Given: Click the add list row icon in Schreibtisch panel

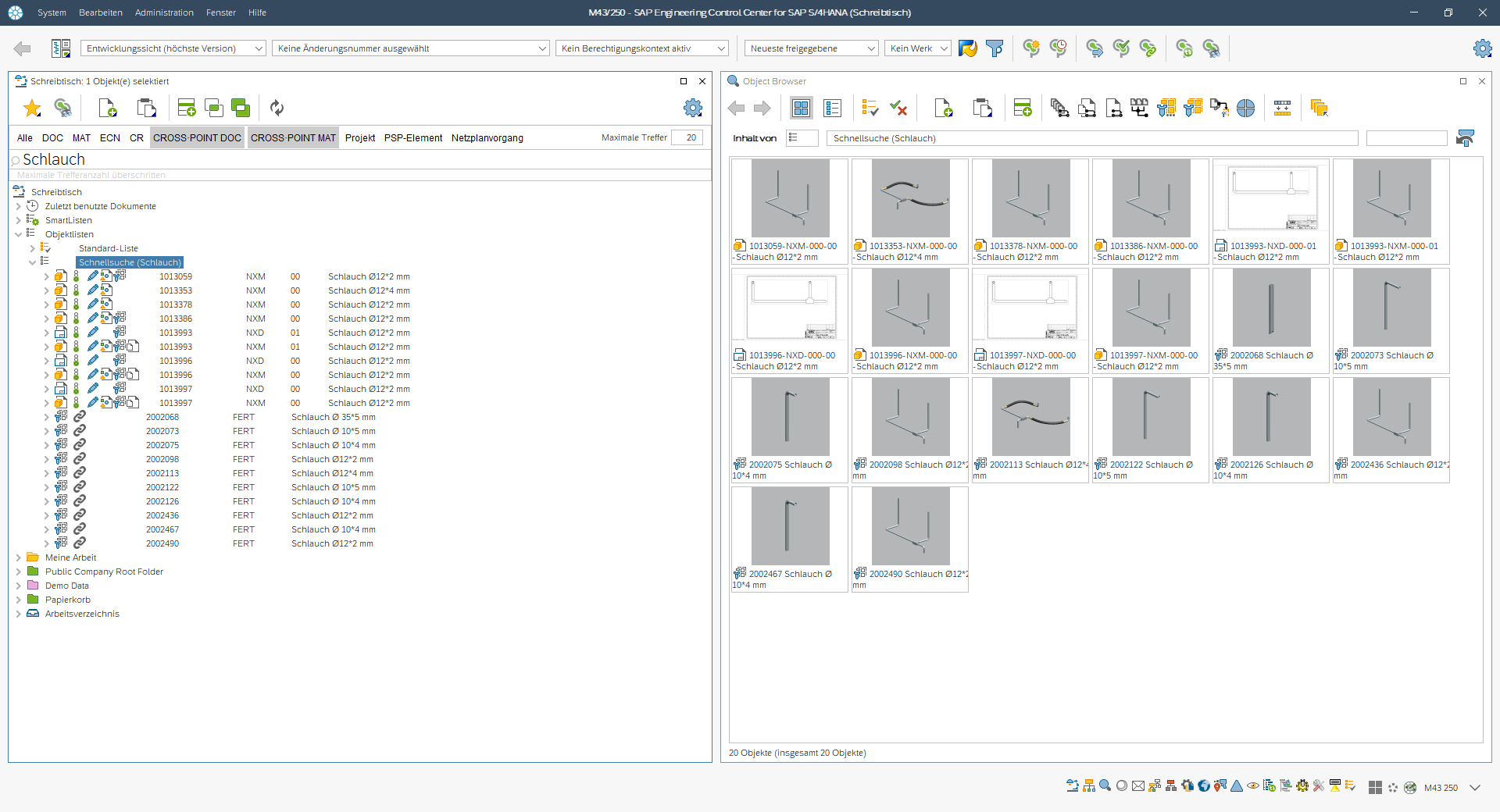Looking at the screenshot, I should pyautogui.click(x=187, y=108).
